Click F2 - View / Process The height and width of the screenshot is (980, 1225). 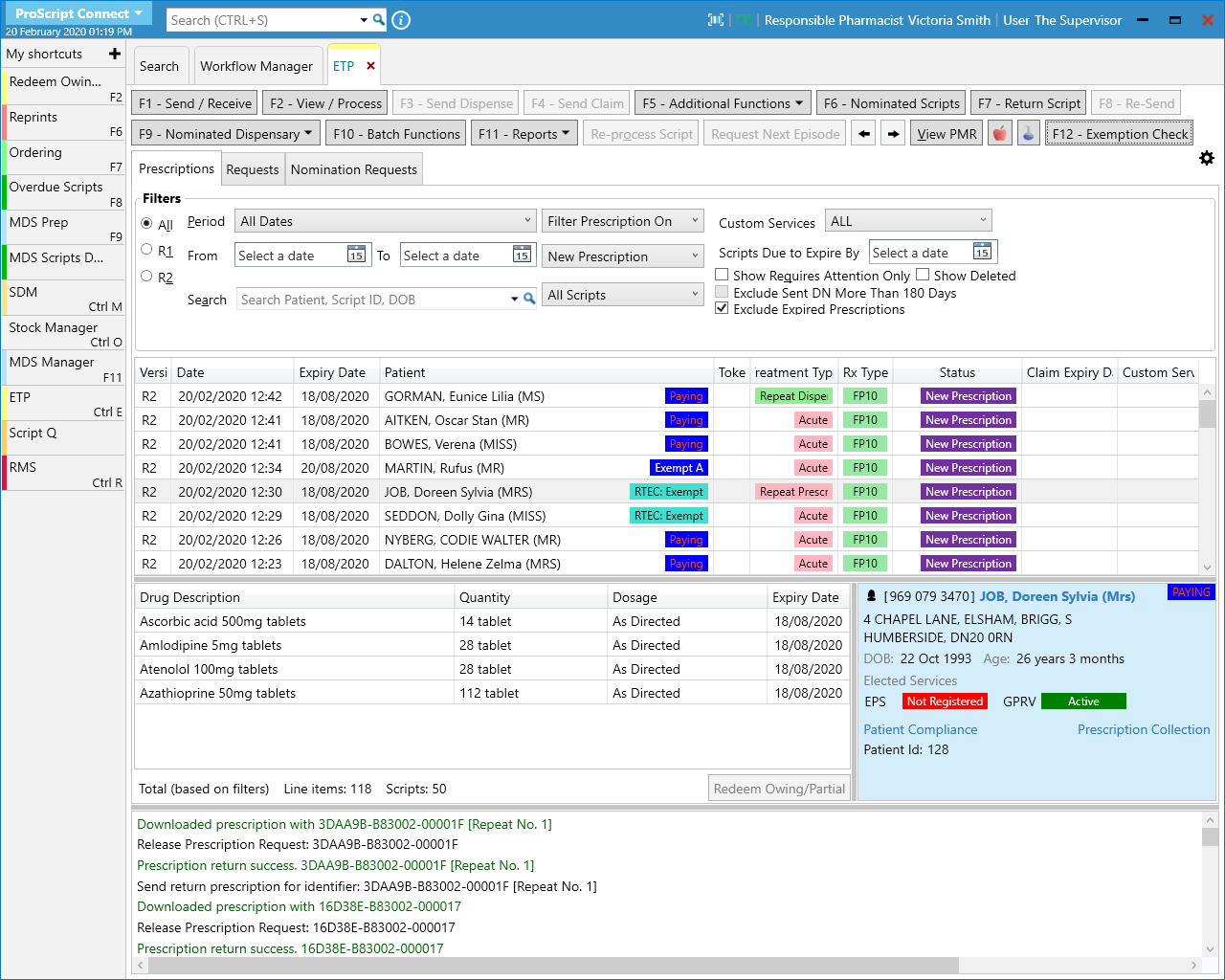pos(325,103)
